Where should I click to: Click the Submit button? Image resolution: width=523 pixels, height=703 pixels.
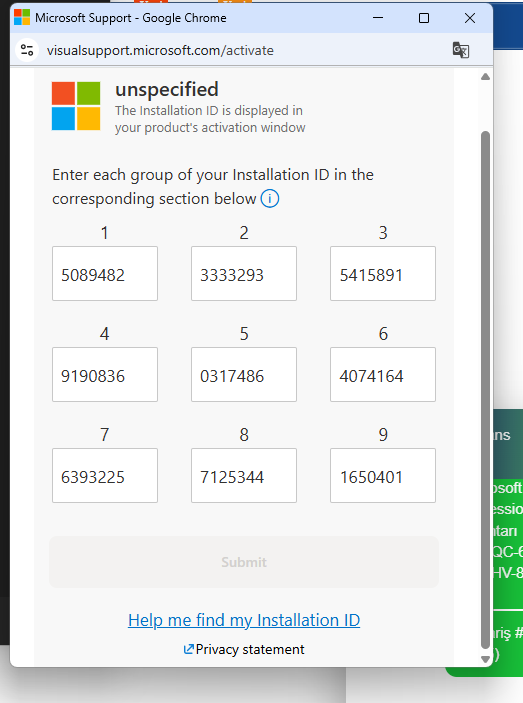(x=244, y=562)
